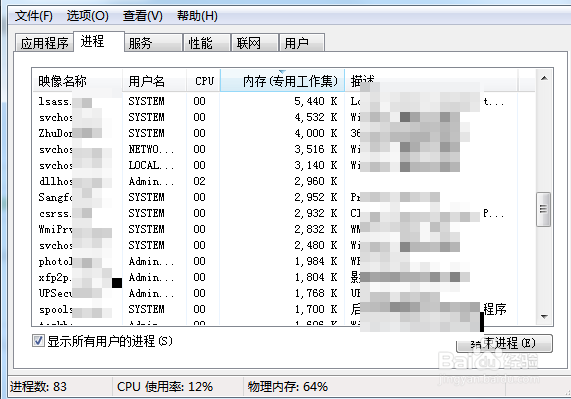Select the ZhuDon process row
571x399 pixels.
284,133
